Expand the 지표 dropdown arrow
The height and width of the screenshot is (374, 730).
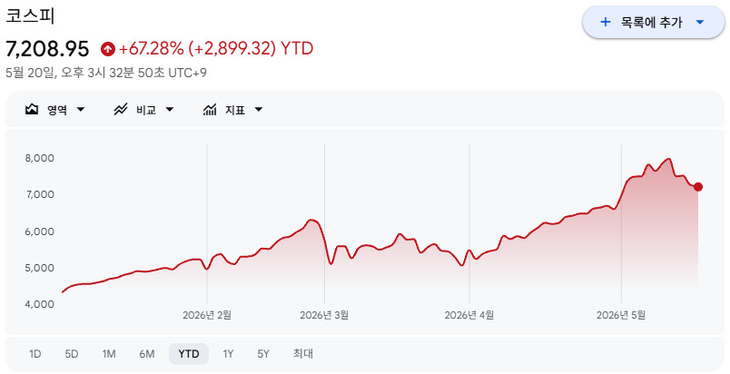pyautogui.click(x=259, y=110)
